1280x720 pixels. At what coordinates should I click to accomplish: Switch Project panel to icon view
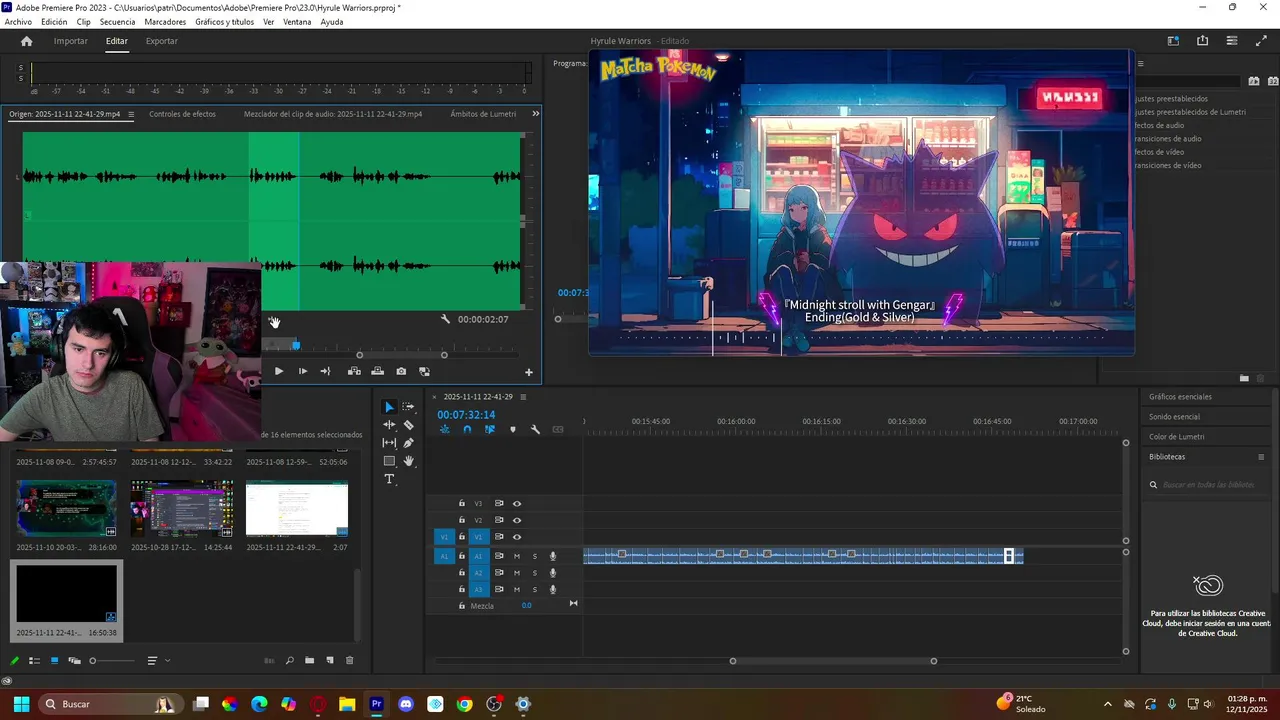(x=54, y=661)
